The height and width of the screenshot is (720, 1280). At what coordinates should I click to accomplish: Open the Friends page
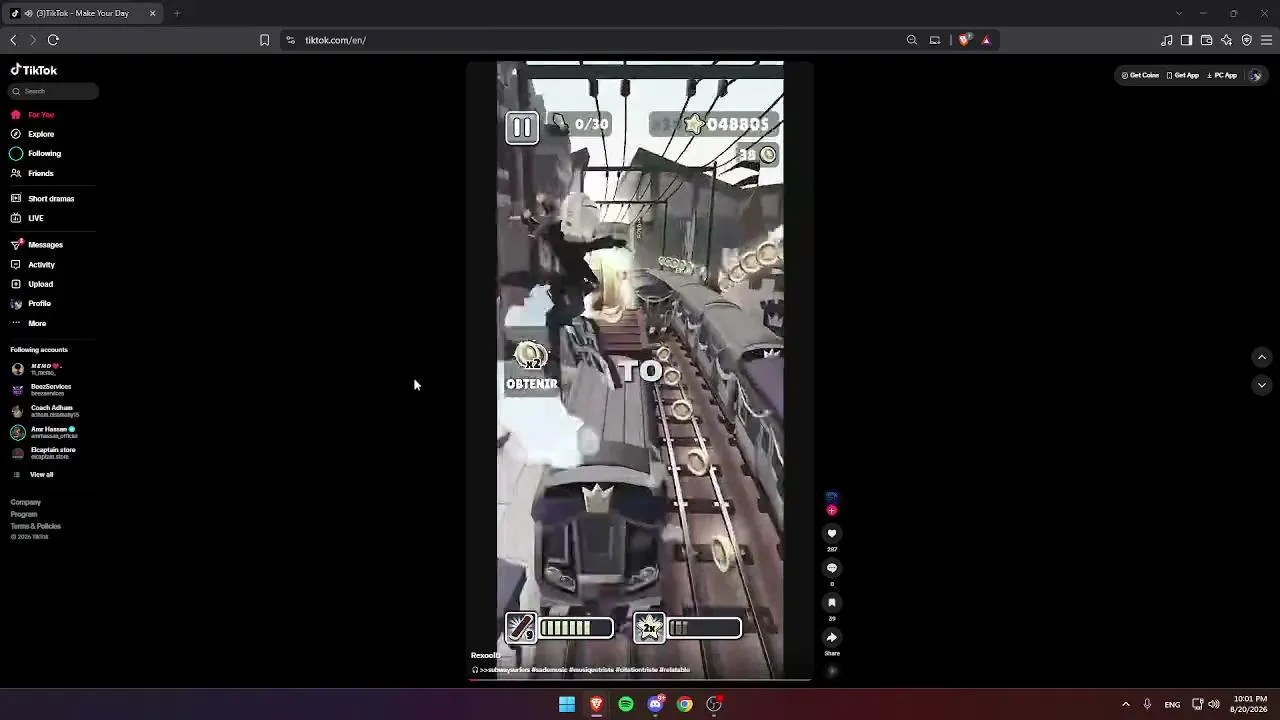pyautogui.click(x=33, y=174)
